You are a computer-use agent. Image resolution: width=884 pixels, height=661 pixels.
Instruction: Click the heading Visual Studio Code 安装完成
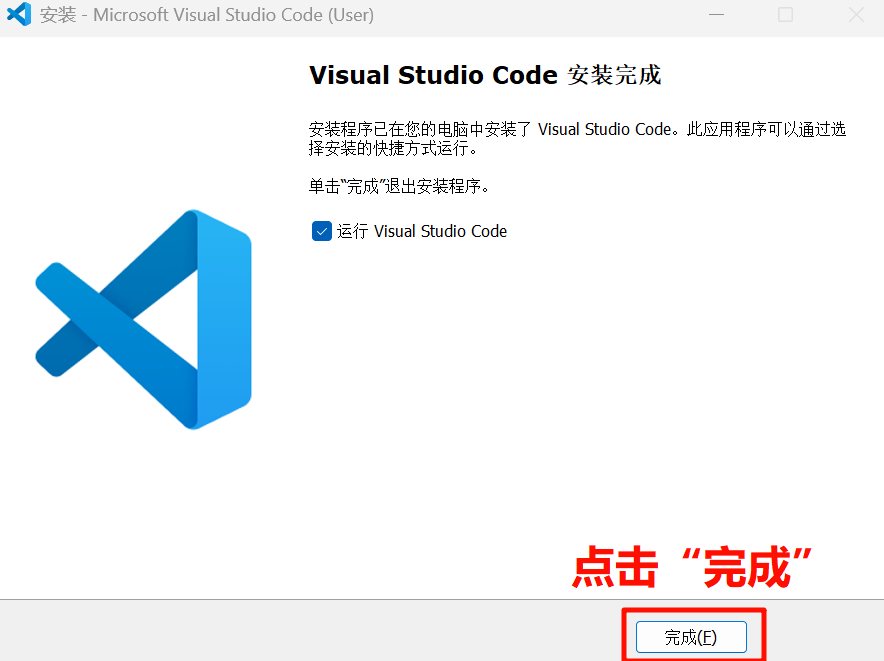[x=485, y=75]
